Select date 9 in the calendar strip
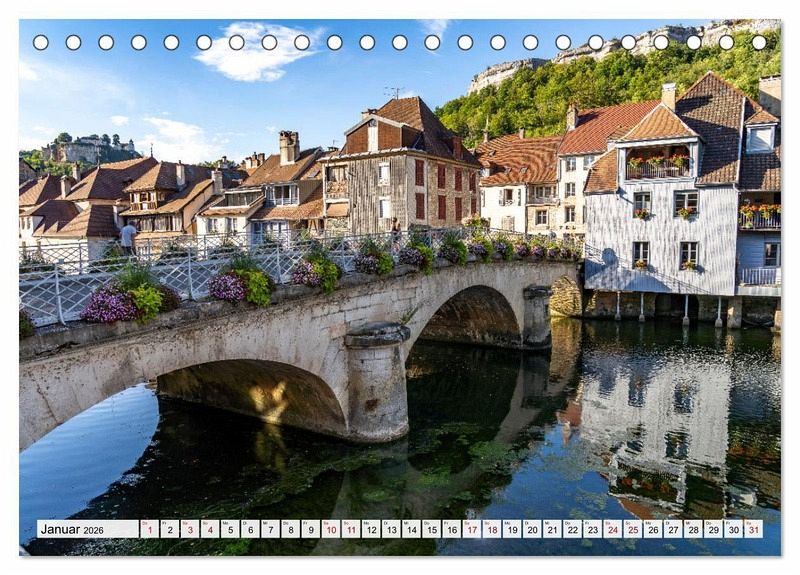The image size is (800, 575). click(311, 529)
